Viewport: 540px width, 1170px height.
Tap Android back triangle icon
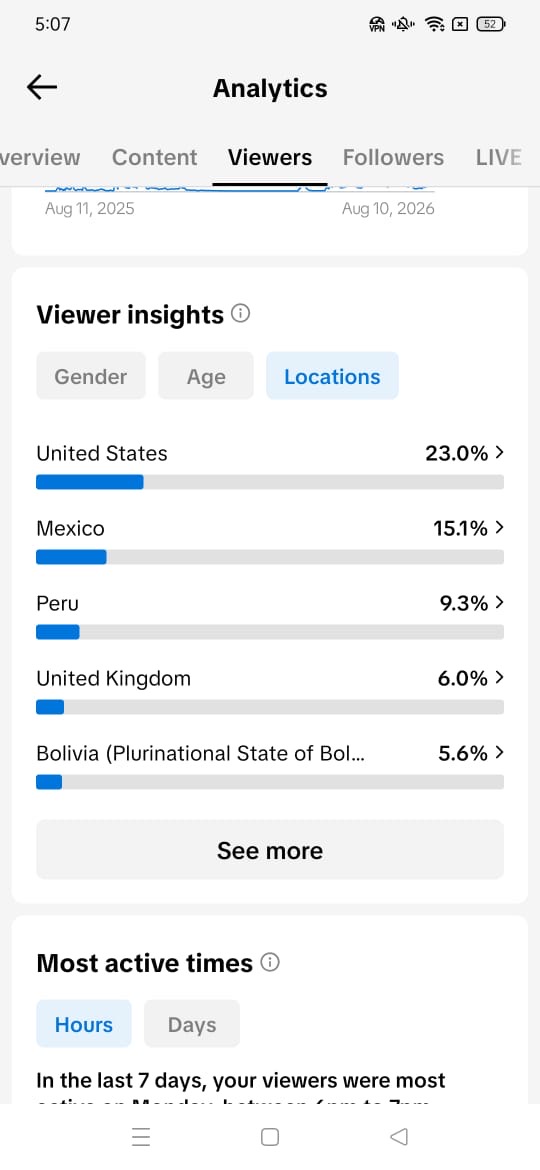399,1136
